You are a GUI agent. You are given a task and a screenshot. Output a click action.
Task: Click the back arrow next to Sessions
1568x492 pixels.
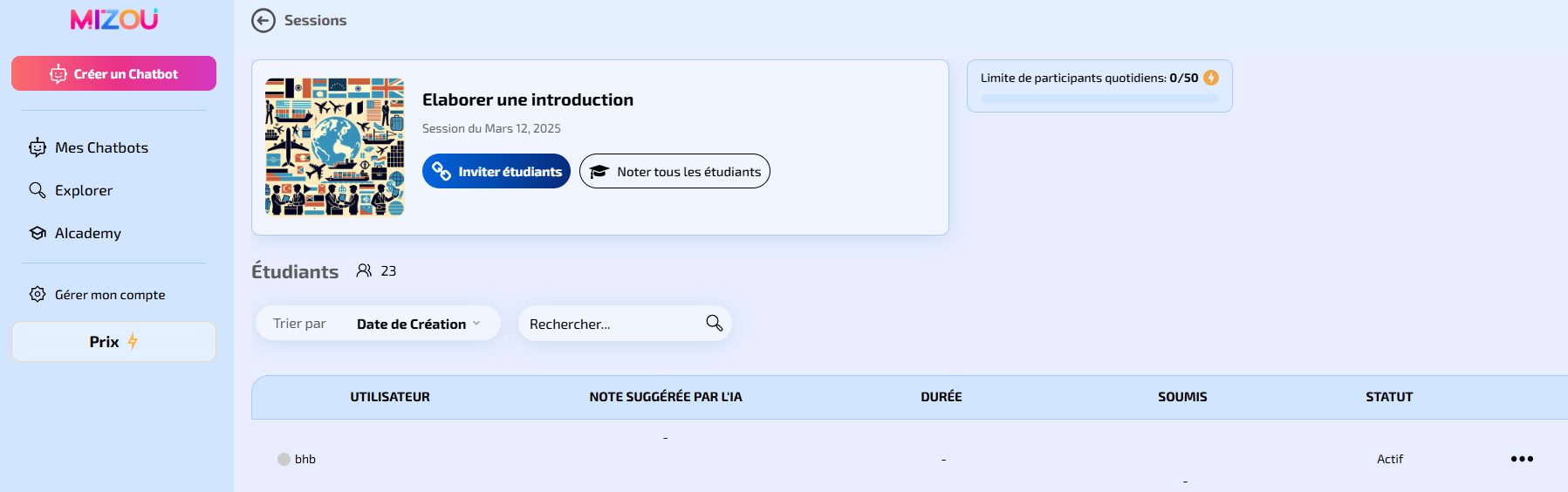(264, 20)
